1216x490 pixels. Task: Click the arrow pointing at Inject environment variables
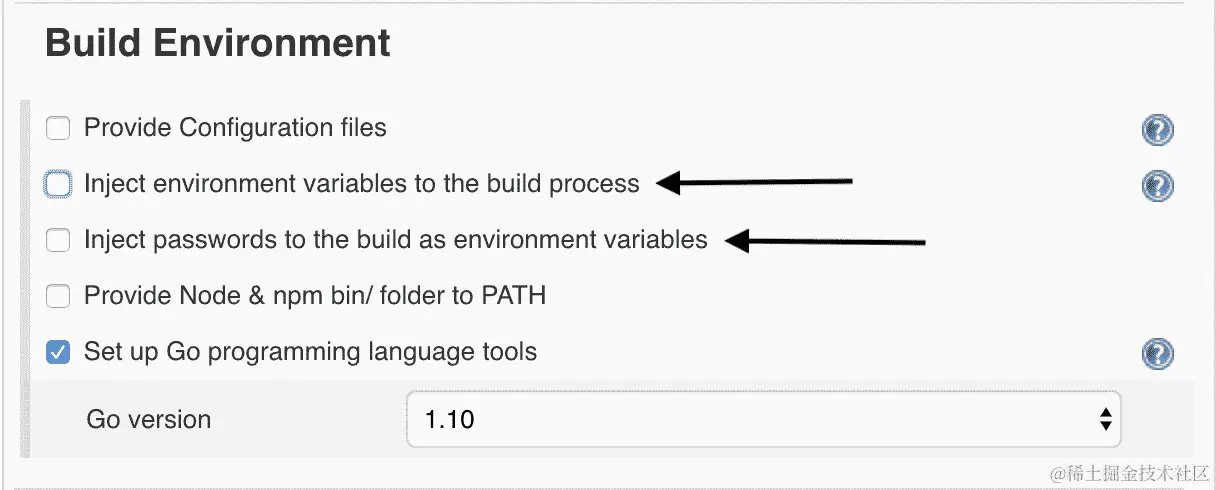[755, 182]
